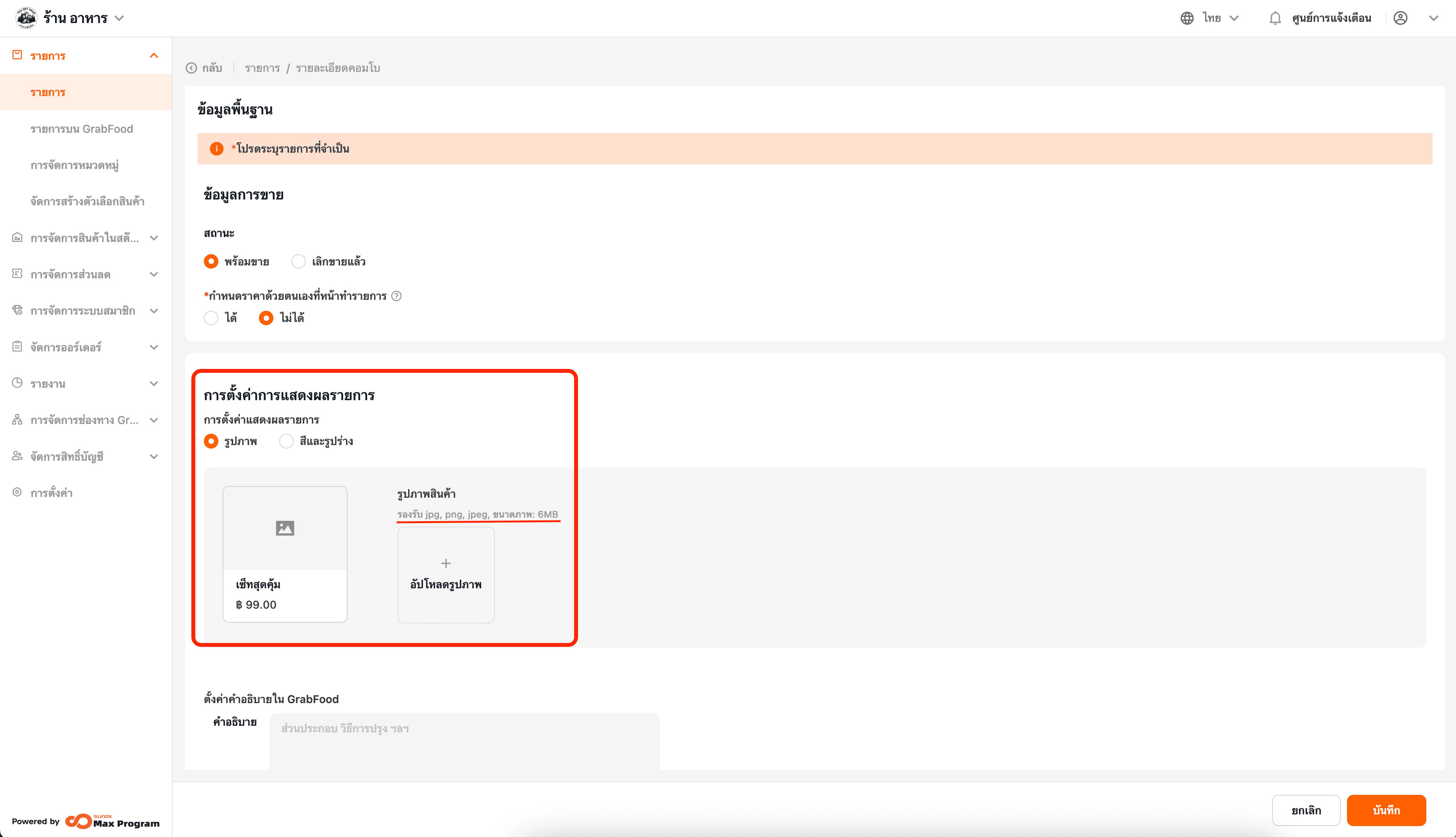1456x837 pixels.
Task: Open การจัดการหมวดหมู่ menu item
Action: click(x=75, y=166)
